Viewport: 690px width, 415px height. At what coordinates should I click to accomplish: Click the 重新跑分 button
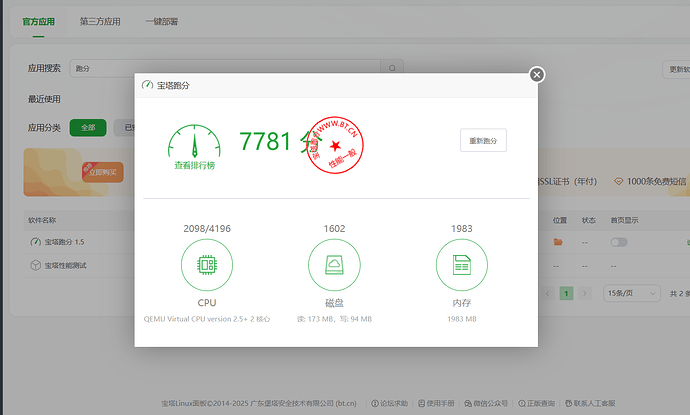483,140
